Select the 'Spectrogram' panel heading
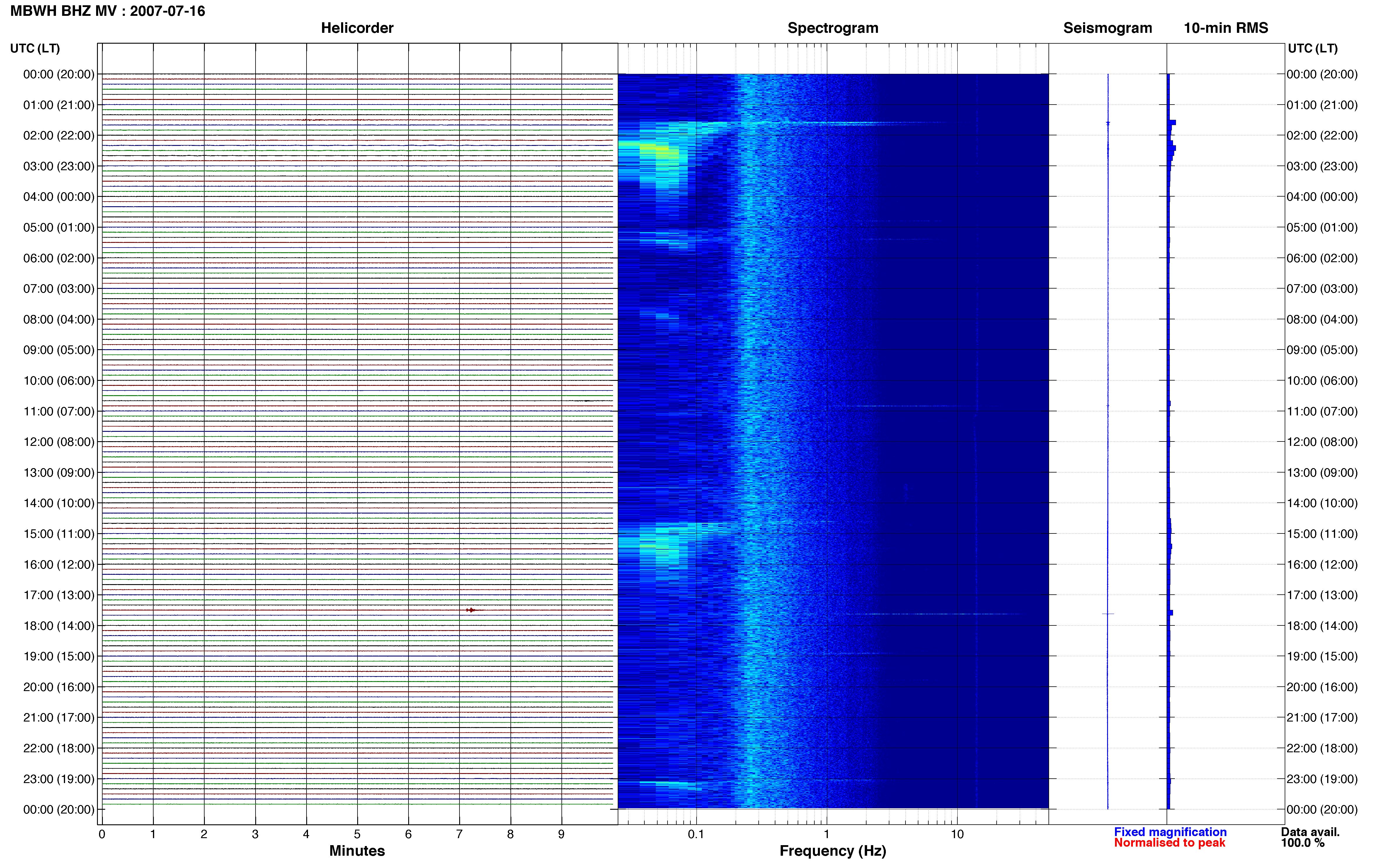 (x=833, y=28)
